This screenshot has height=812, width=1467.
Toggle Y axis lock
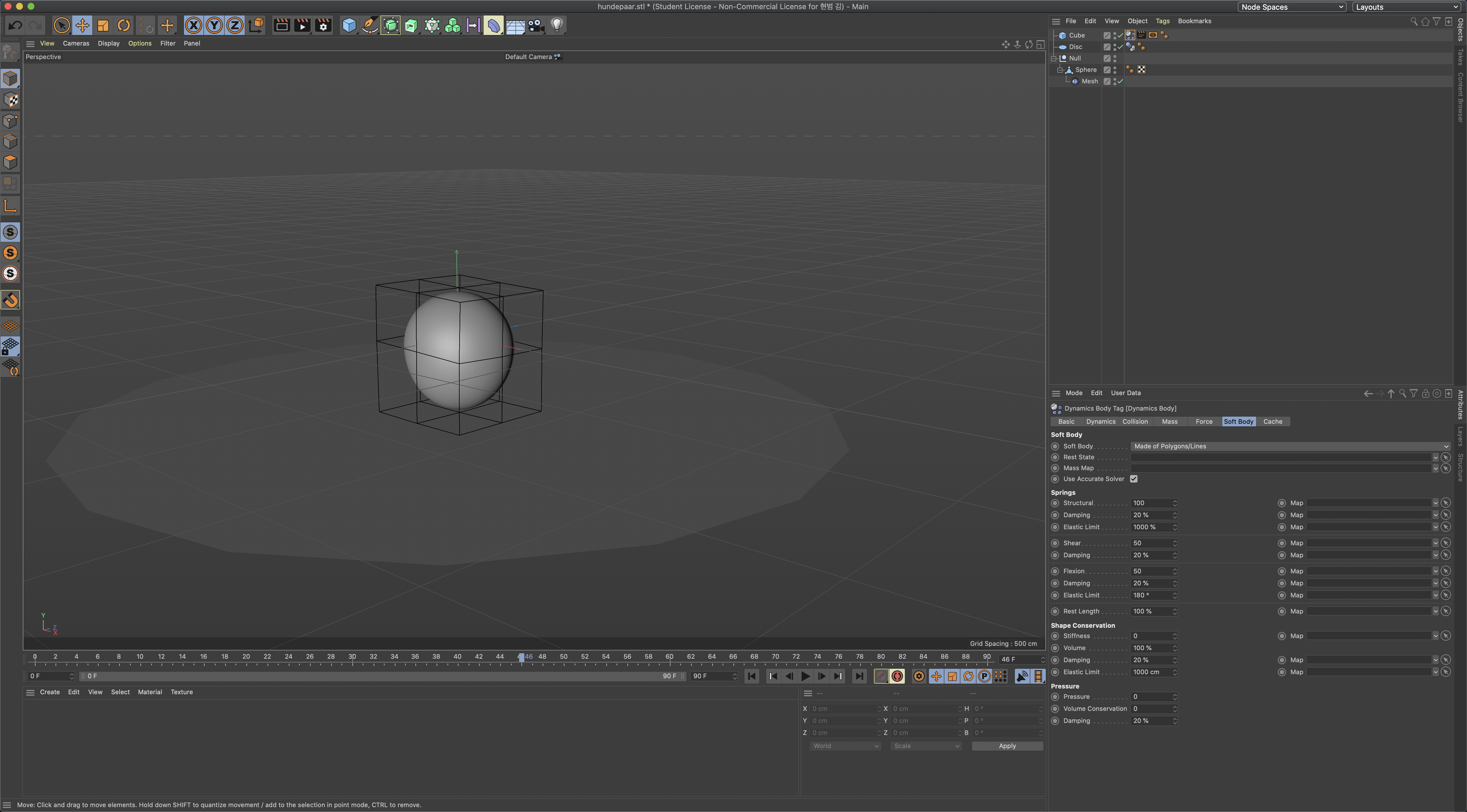point(214,25)
